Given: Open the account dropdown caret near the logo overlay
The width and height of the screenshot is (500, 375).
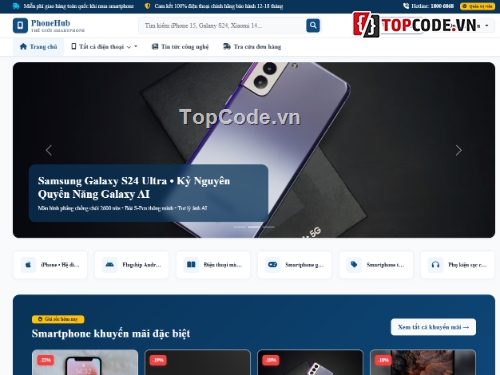Looking at the screenshot, I should [487, 25].
